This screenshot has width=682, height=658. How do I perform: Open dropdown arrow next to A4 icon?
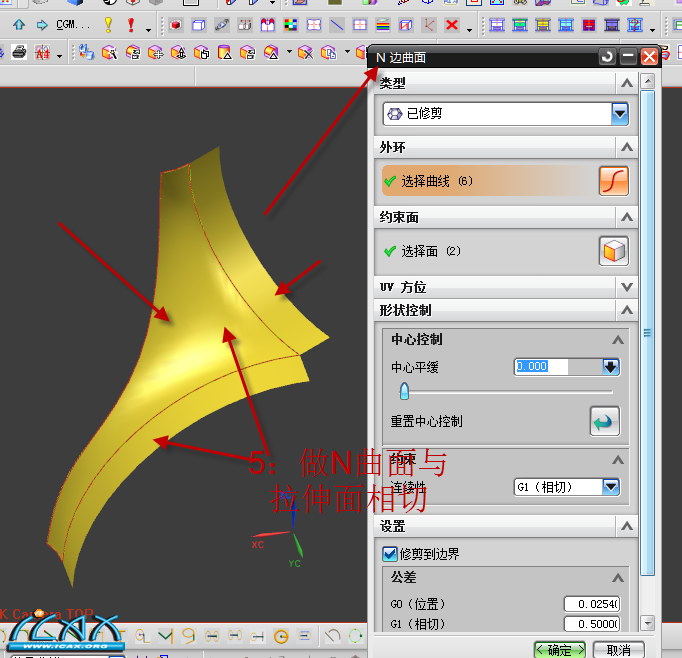(59, 56)
